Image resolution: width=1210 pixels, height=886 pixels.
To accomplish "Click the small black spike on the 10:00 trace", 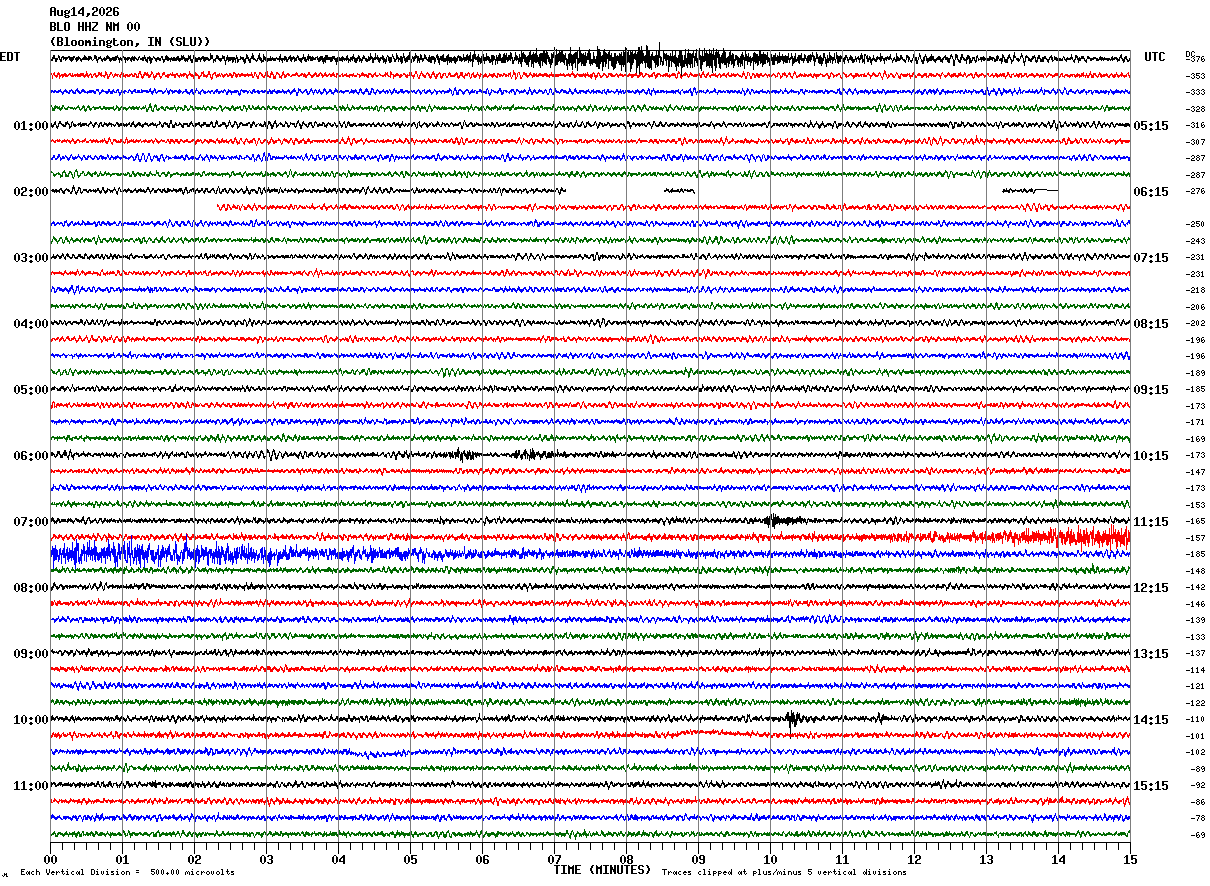I will point(792,720).
